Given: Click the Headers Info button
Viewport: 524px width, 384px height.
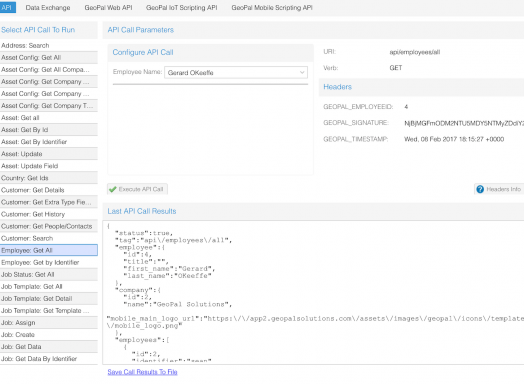Looking at the screenshot, I should (499, 189).
